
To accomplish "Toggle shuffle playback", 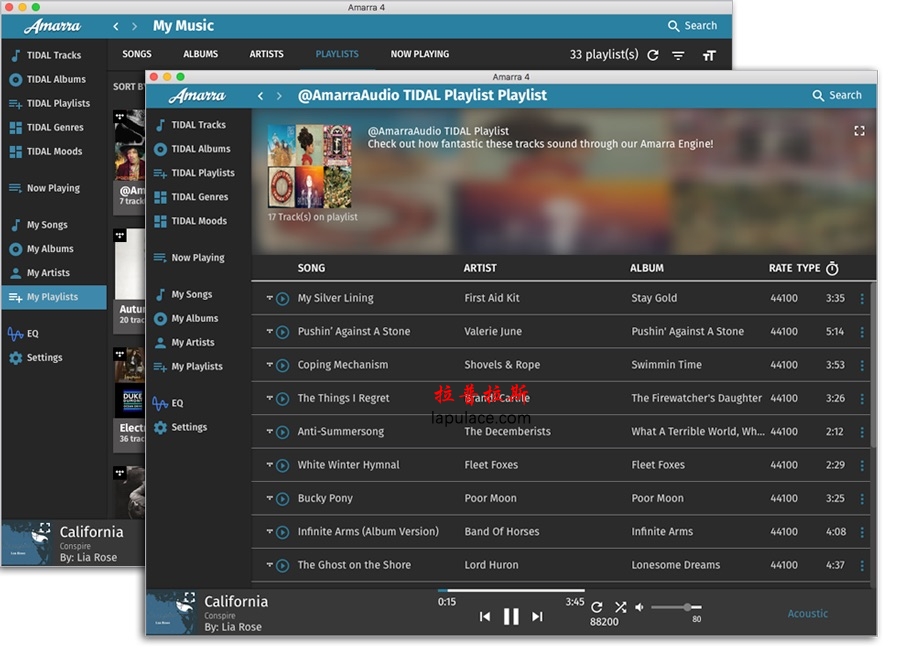I will [621, 607].
